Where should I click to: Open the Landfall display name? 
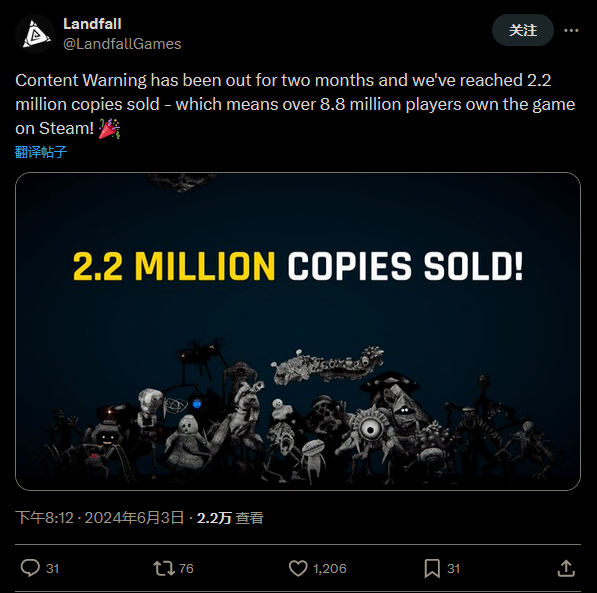[x=92, y=24]
